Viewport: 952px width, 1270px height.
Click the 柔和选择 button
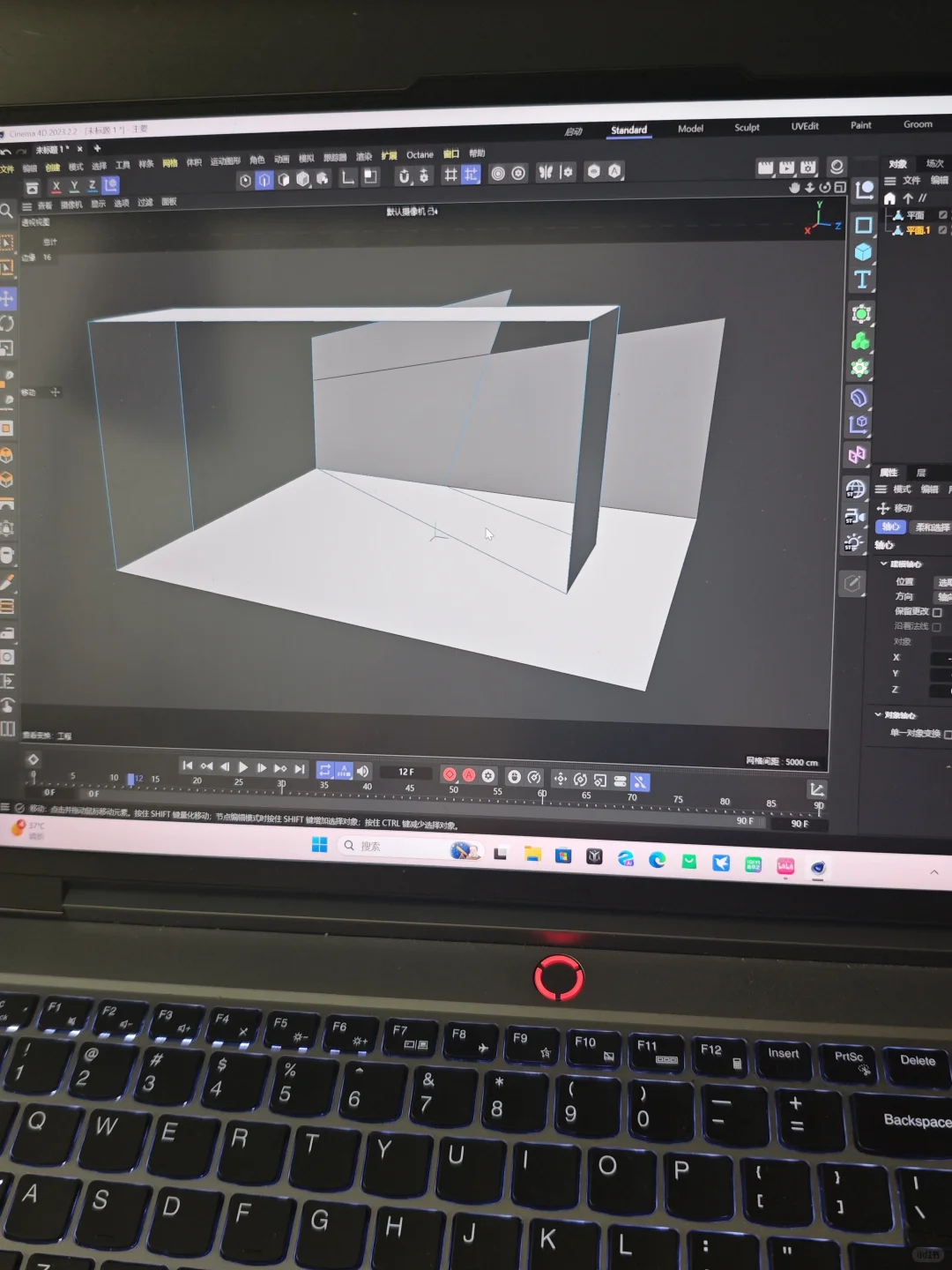point(932,527)
